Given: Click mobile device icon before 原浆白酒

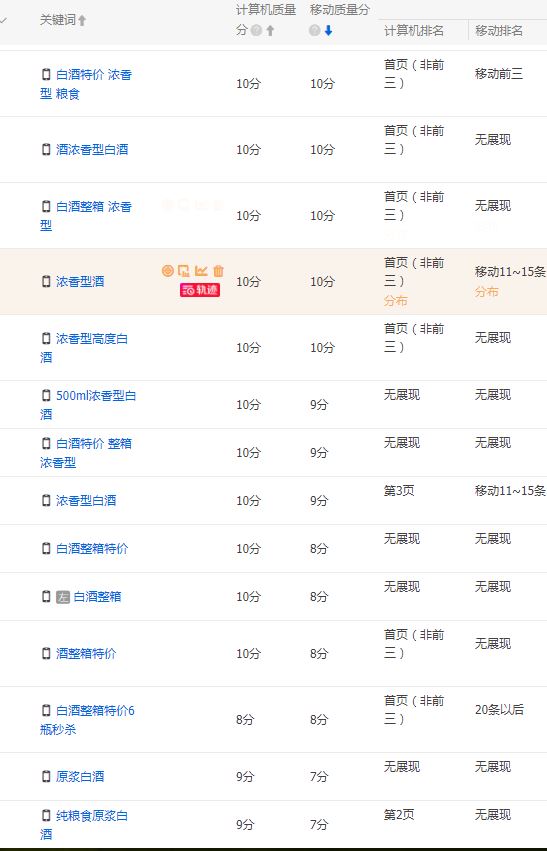Looking at the screenshot, I should (x=46, y=776).
